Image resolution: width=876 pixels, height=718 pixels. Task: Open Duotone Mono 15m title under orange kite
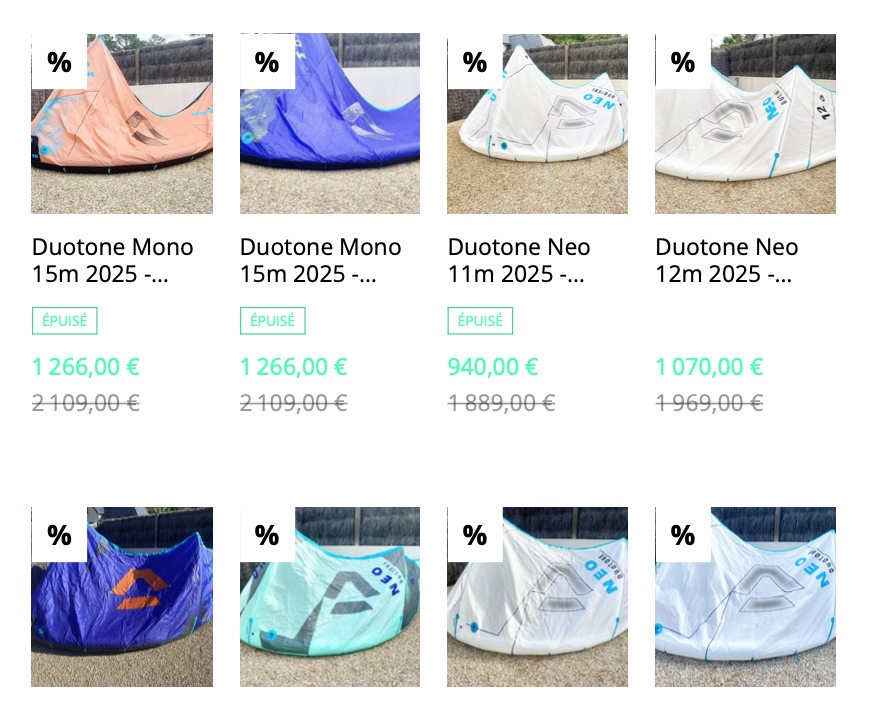[113, 260]
